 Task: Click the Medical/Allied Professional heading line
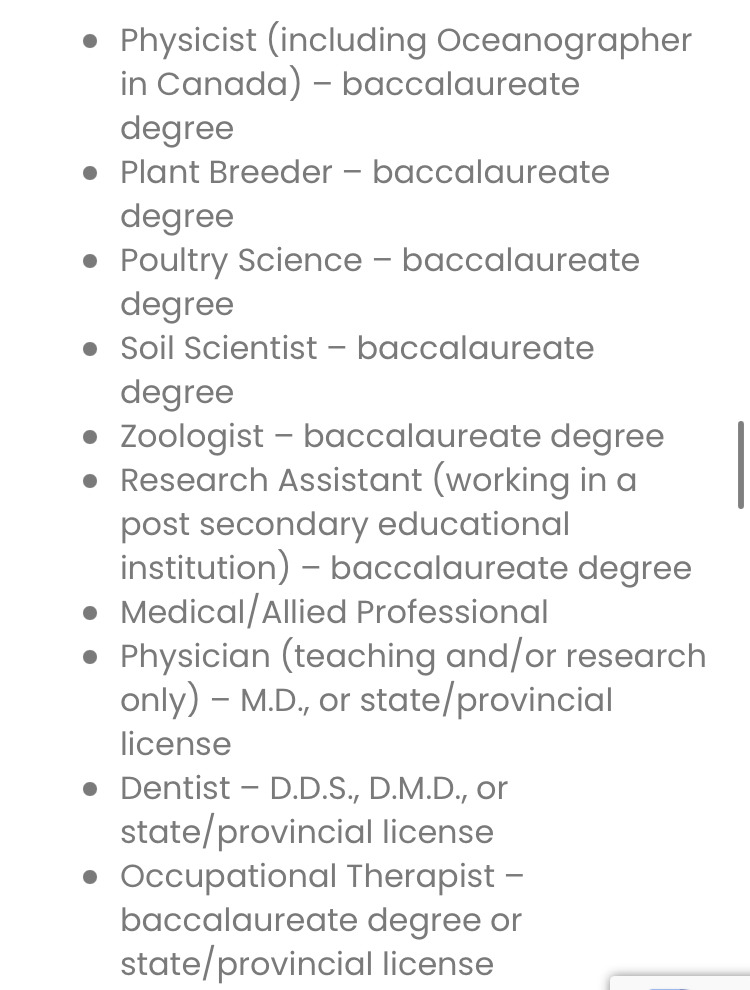coord(334,612)
